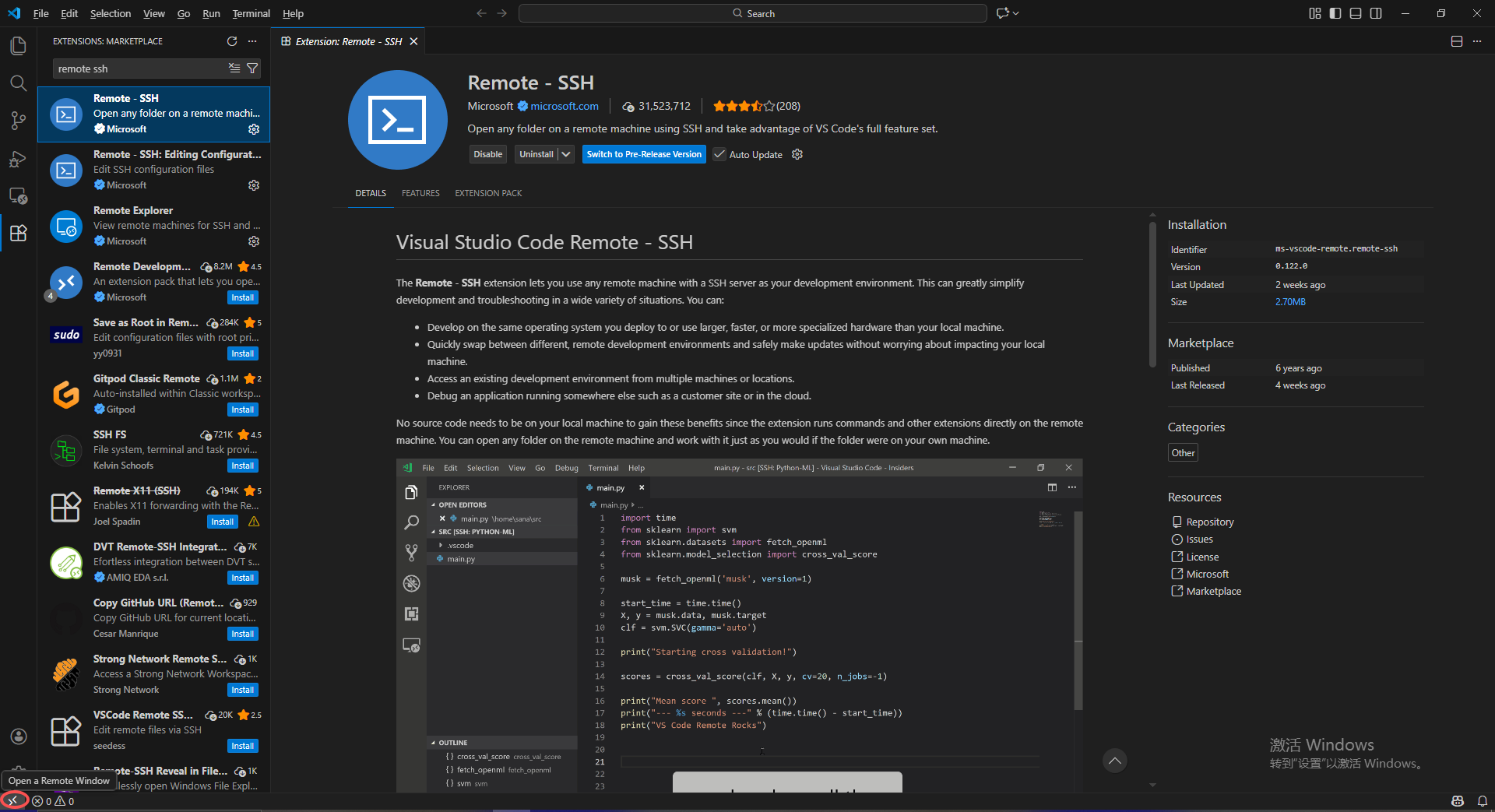Image resolution: width=1495 pixels, height=812 pixels.
Task: Open the Accounts menu icon
Action: 18,736
